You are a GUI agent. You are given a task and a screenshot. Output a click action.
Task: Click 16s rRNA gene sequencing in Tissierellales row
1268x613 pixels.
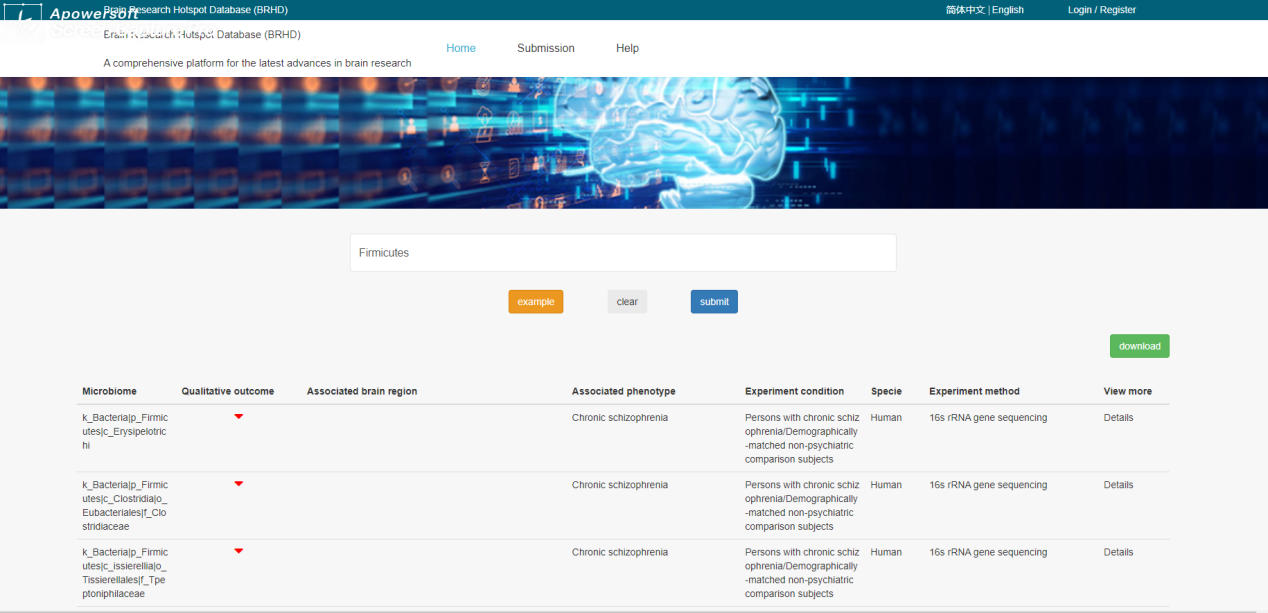click(x=988, y=552)
